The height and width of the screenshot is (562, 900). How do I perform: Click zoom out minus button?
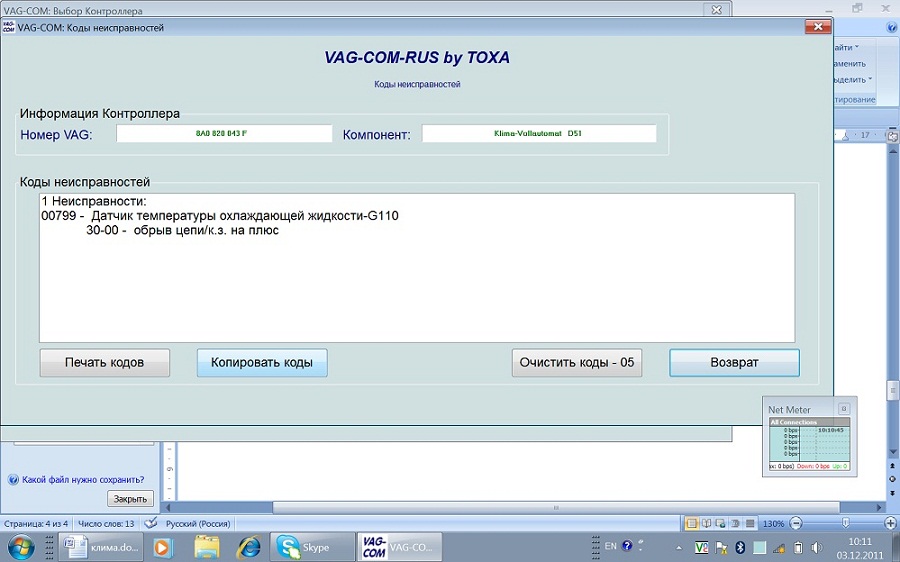(796, 523)
